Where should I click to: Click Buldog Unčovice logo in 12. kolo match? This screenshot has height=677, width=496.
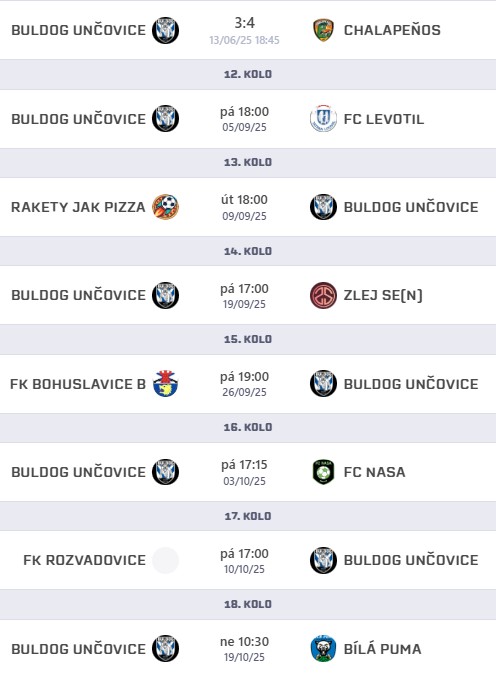point(165,119)
